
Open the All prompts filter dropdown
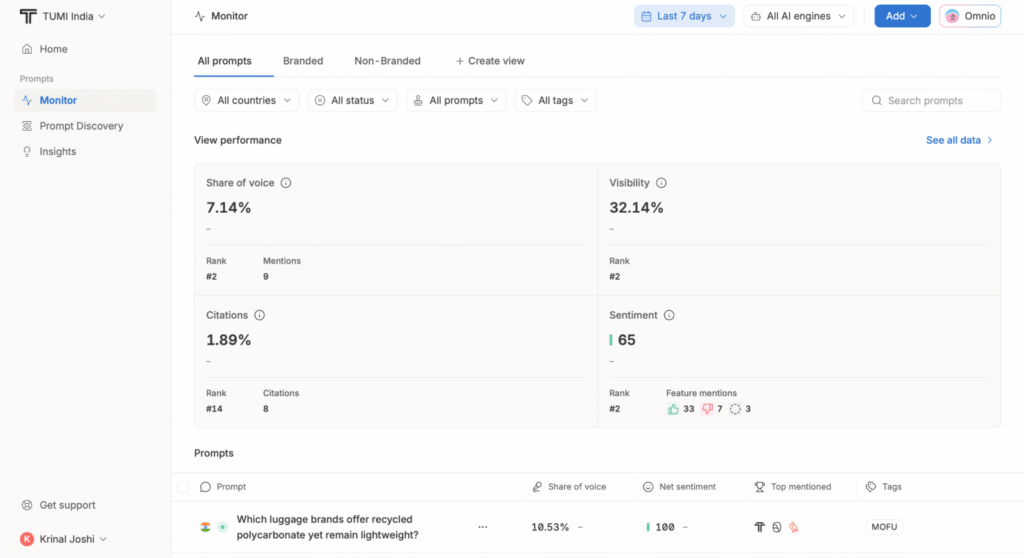pos(456,101)
